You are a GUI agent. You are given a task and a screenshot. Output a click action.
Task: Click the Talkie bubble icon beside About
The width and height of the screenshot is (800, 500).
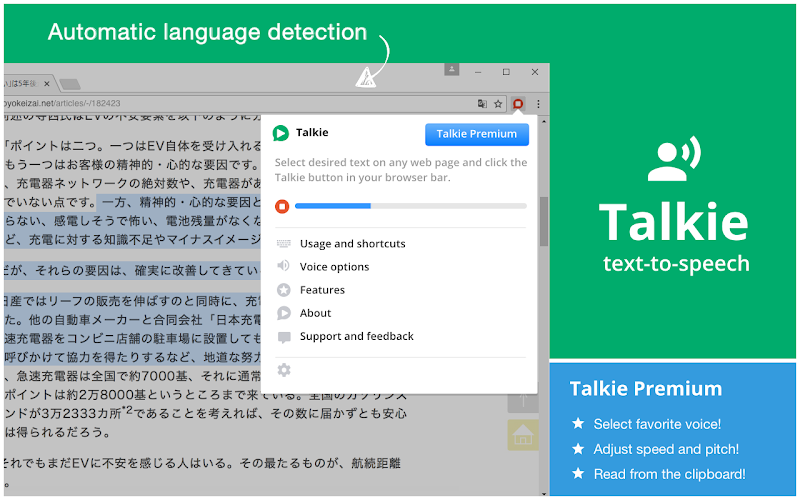(x=284, y=313)
